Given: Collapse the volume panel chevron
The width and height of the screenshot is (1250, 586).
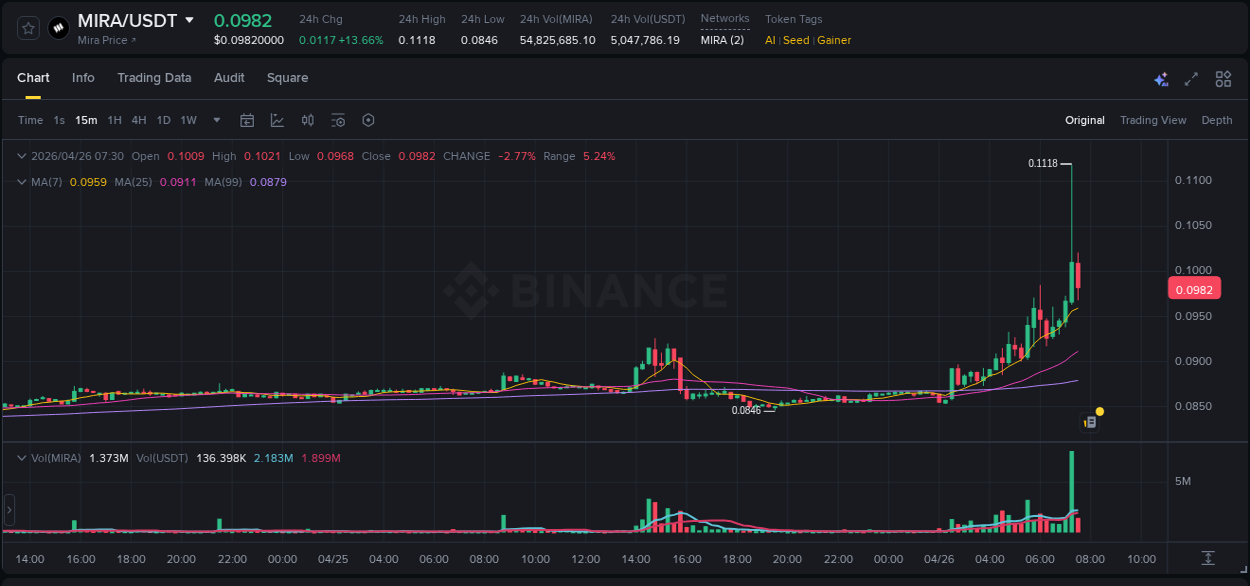Looking at the screenshot, I should [21, 458].
